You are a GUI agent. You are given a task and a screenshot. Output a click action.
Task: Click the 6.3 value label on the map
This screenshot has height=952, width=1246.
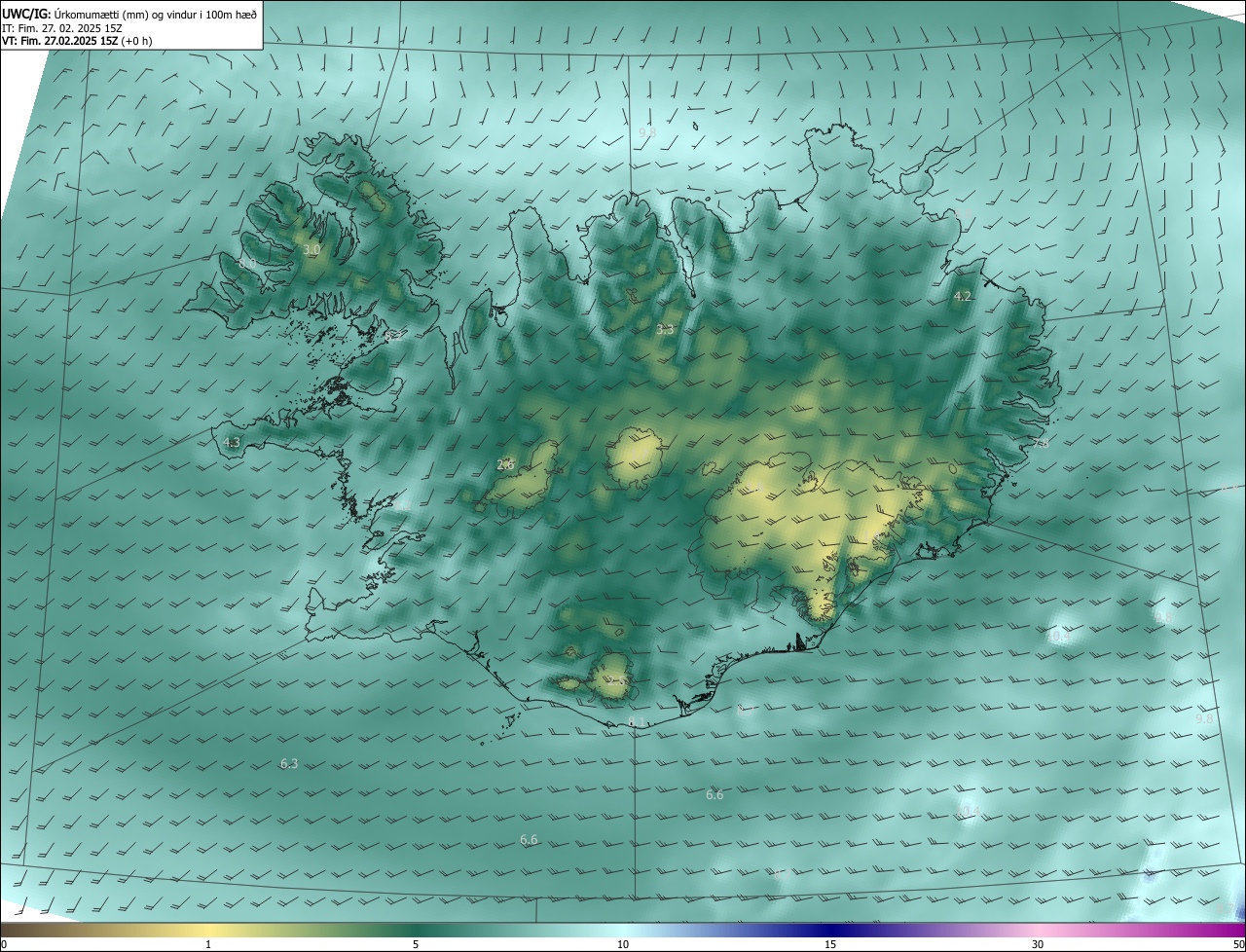pos(289,764)
